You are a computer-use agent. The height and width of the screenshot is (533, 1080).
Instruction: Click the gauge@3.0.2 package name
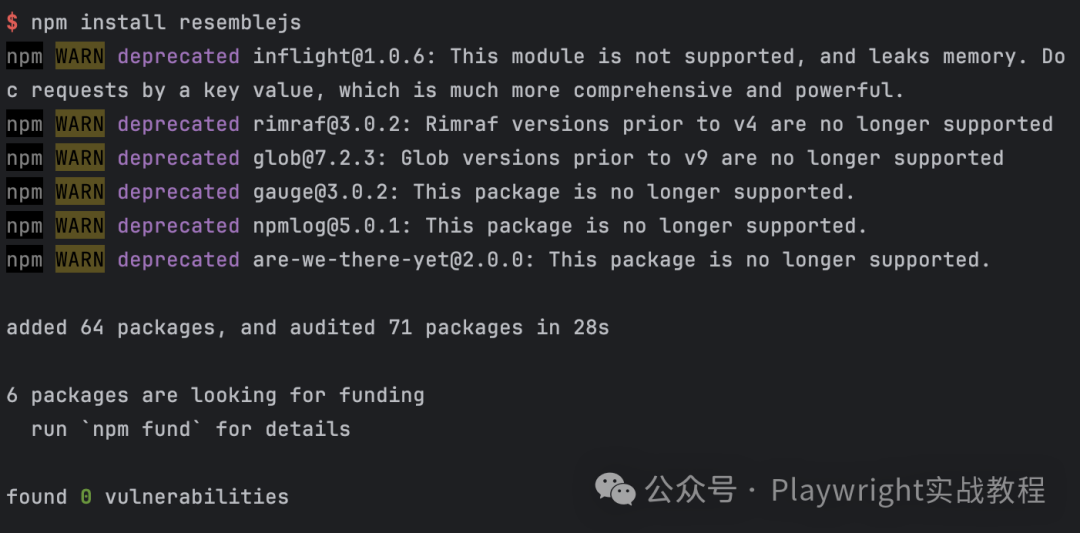(326, 192)
